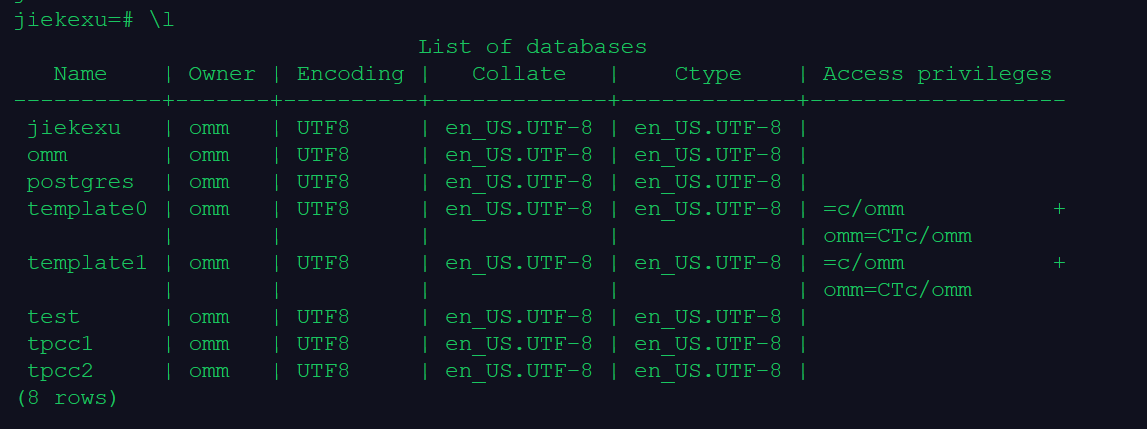Click the Ctype column header
This screenshot has width=1147, height=429.
coord(708,75)
